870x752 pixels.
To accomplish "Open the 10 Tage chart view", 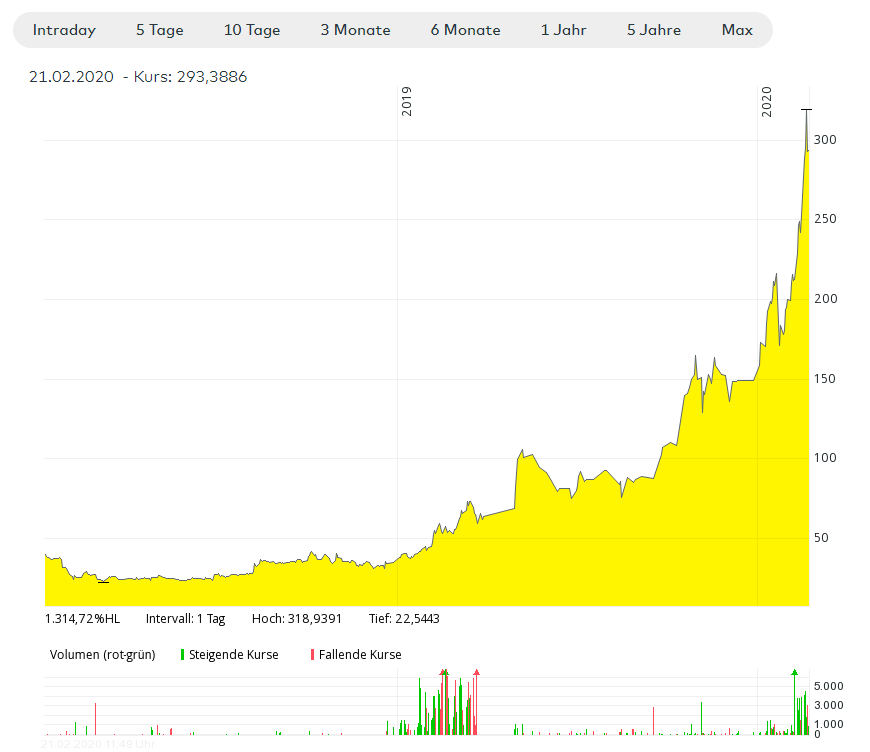I will coord(252,30).
